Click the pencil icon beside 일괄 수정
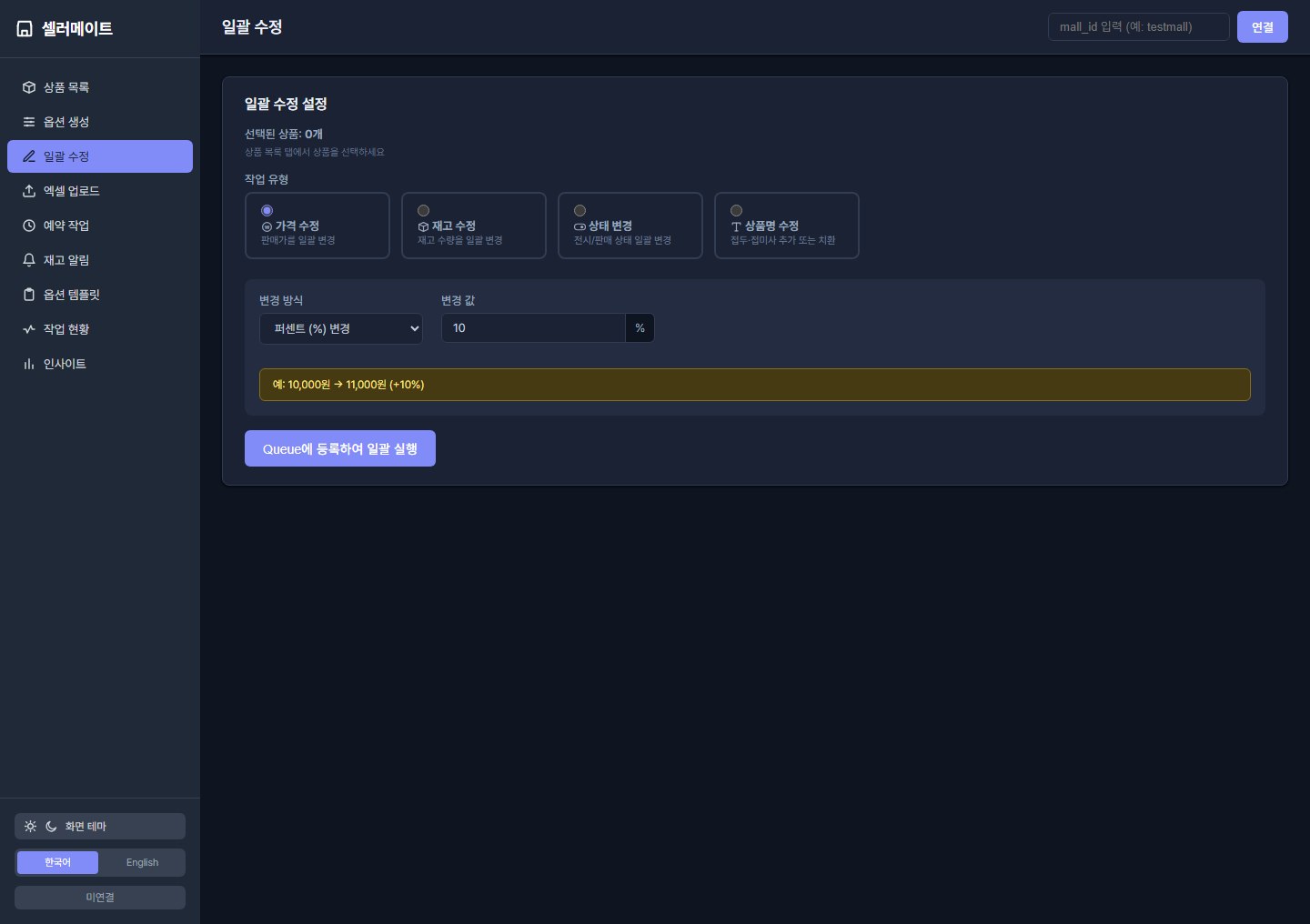Screen dimensions: 1310x924 [x=29, y=156]
